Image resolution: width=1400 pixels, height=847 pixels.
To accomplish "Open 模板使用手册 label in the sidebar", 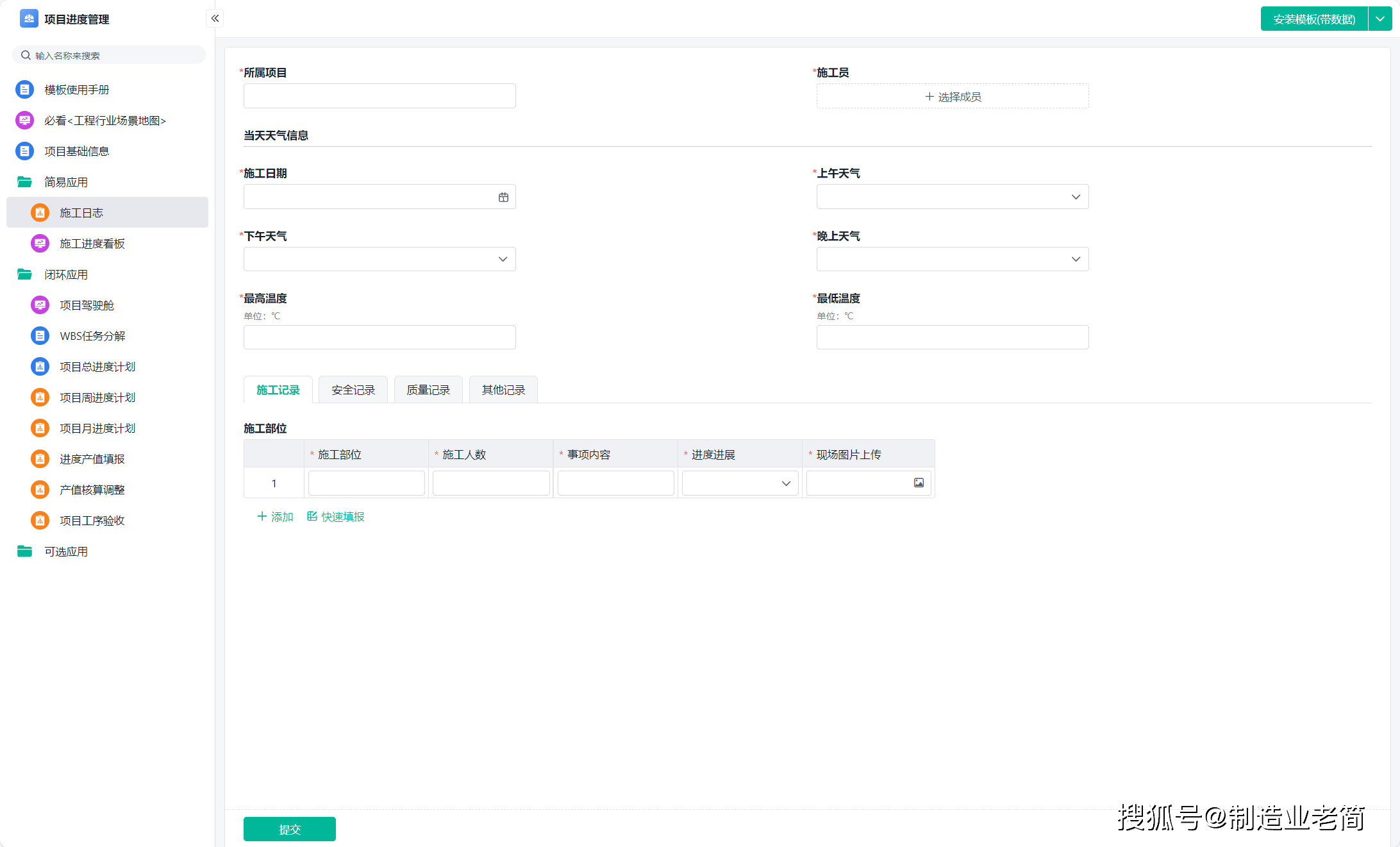I will click(x=77, y=90).
